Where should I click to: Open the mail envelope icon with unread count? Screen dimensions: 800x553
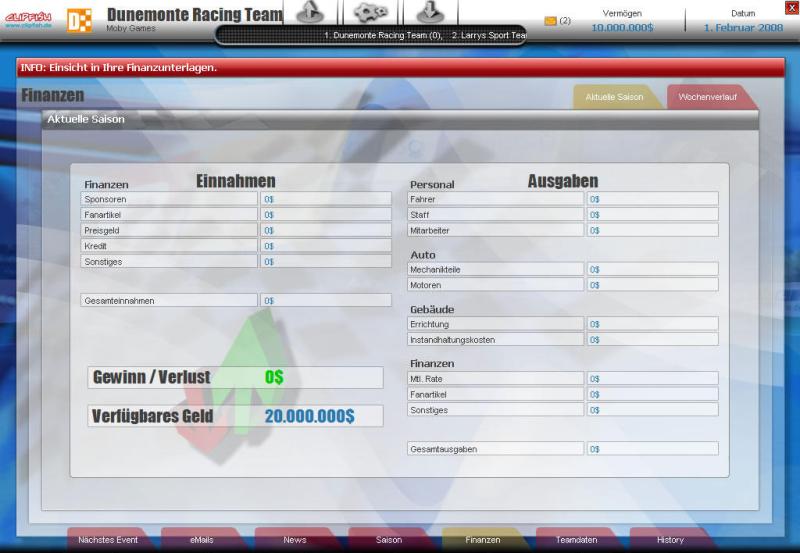click(x=550, y=20)
